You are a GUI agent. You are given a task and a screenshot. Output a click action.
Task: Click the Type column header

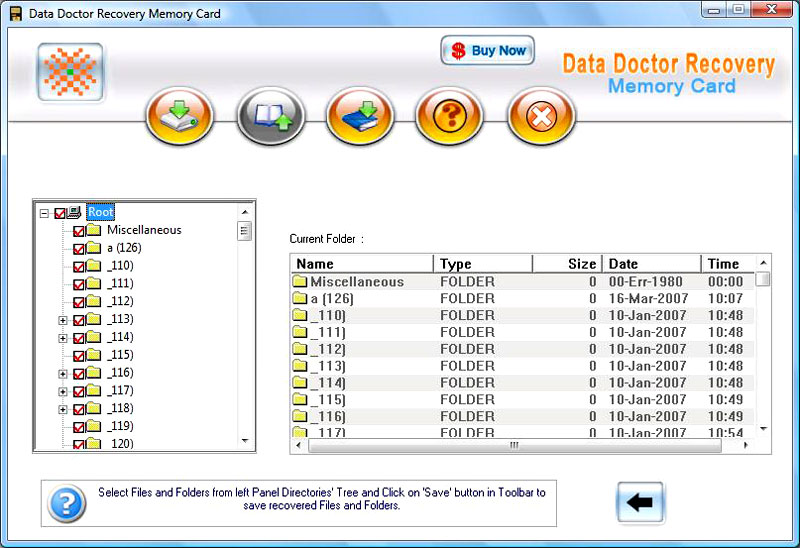[x=483, y=264]
